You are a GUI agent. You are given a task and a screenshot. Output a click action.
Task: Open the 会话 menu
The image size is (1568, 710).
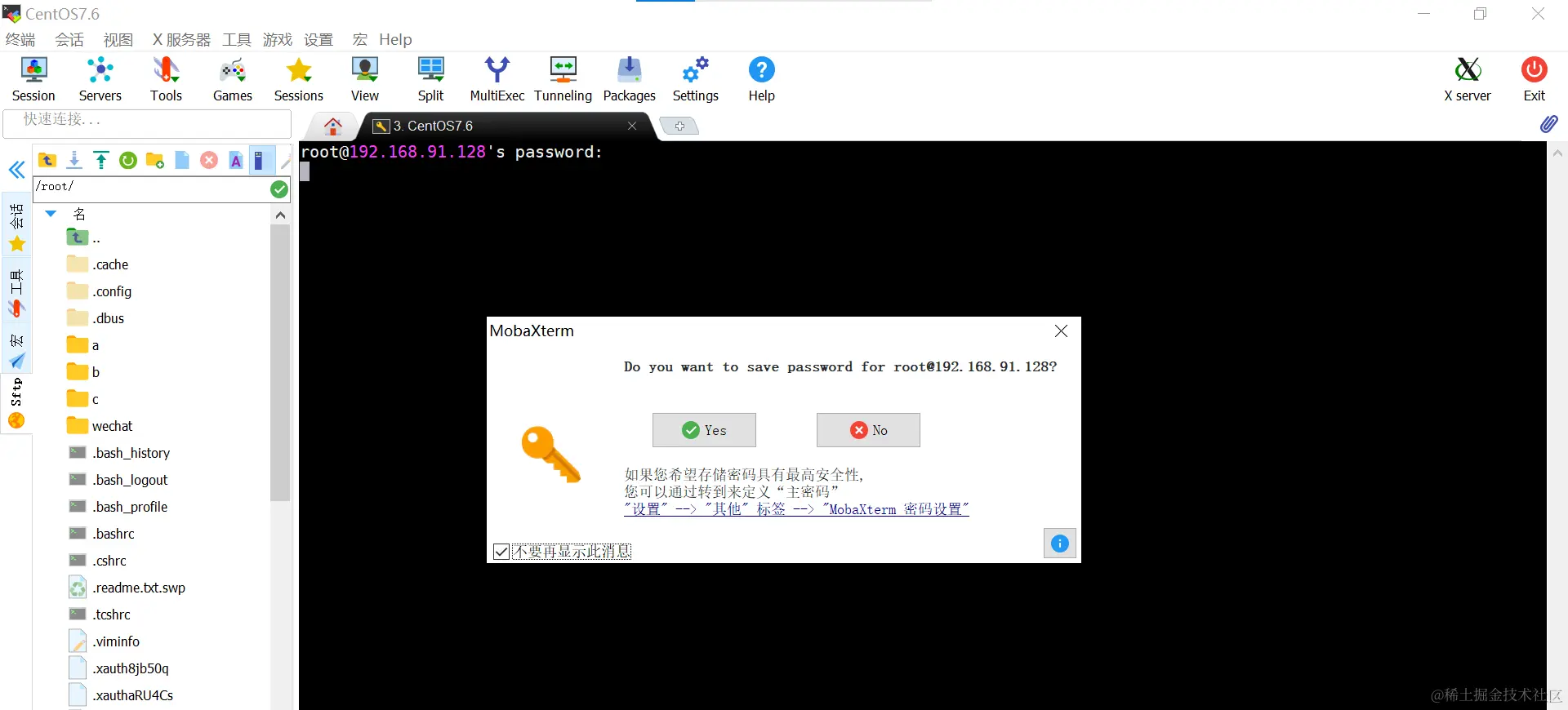click(69, 39)
